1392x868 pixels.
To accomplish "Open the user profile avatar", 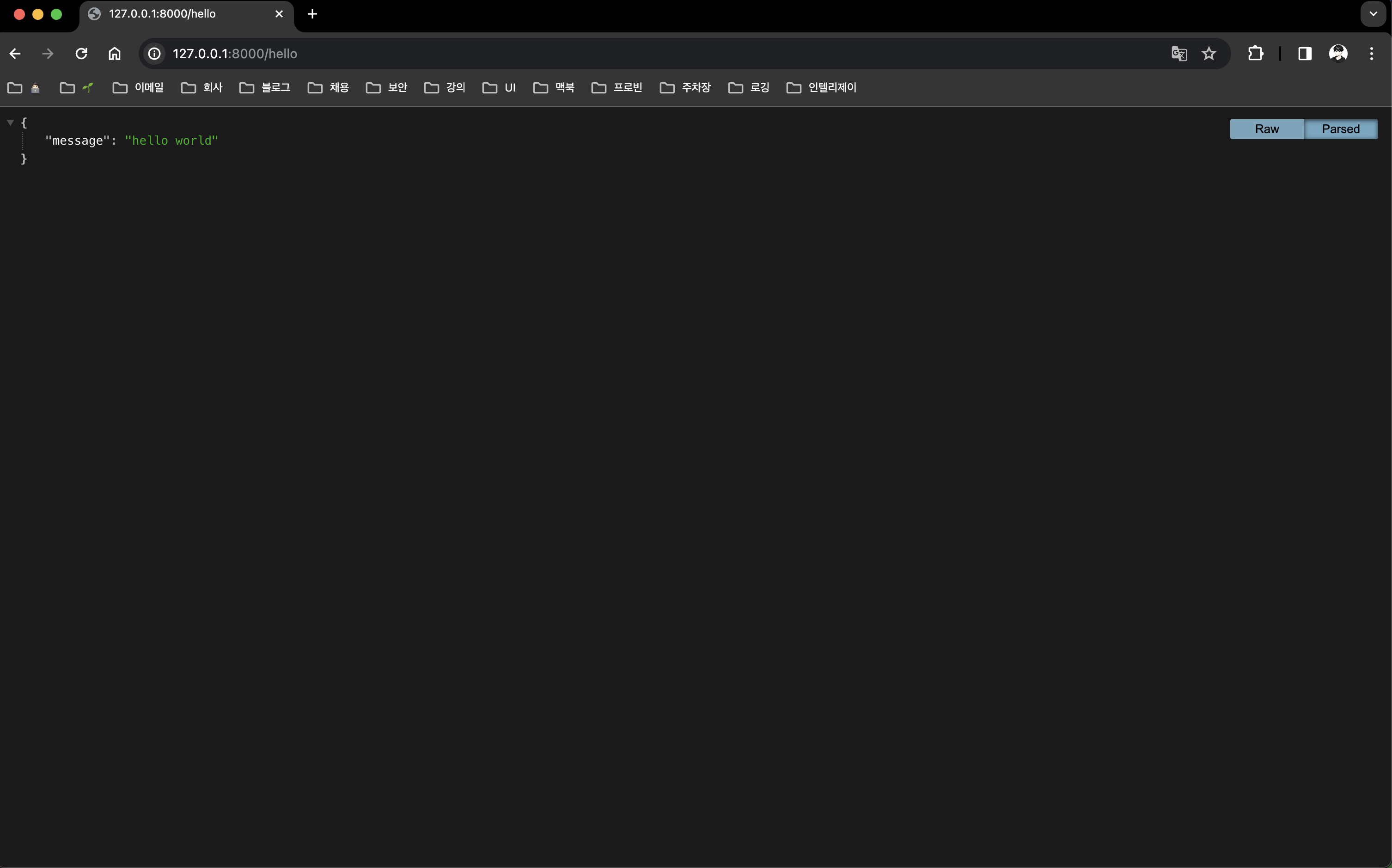I will coord(1338,54).
